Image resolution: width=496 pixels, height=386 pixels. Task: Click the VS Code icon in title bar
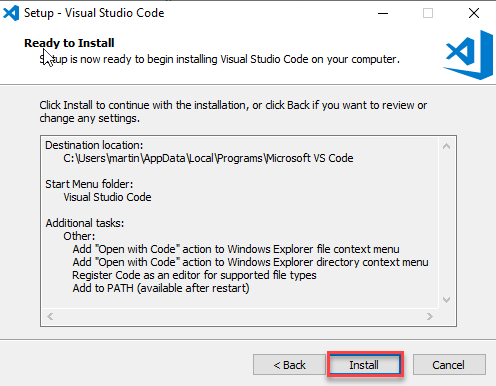[11, 13]
